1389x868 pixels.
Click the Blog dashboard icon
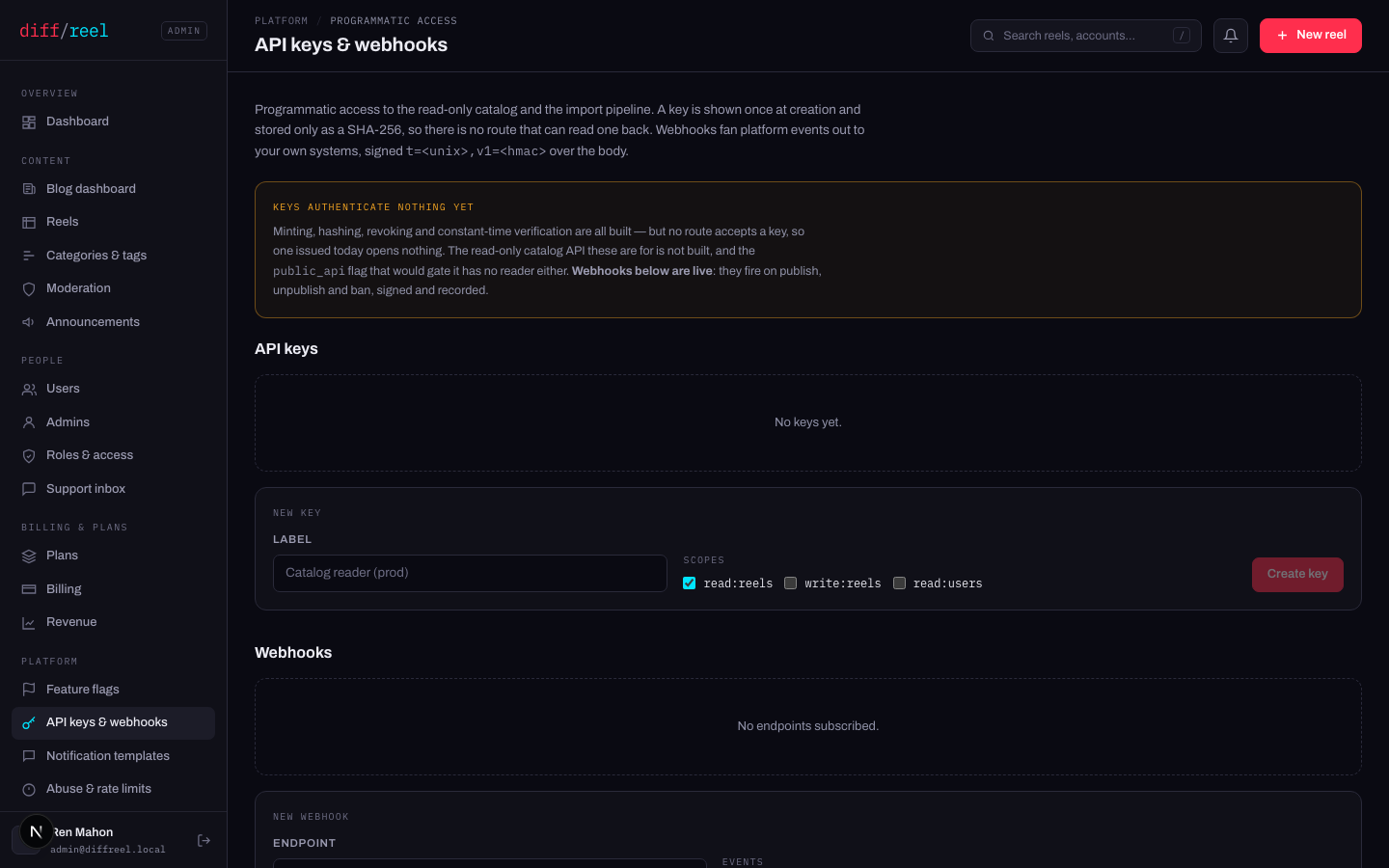[x=29, y=189]
